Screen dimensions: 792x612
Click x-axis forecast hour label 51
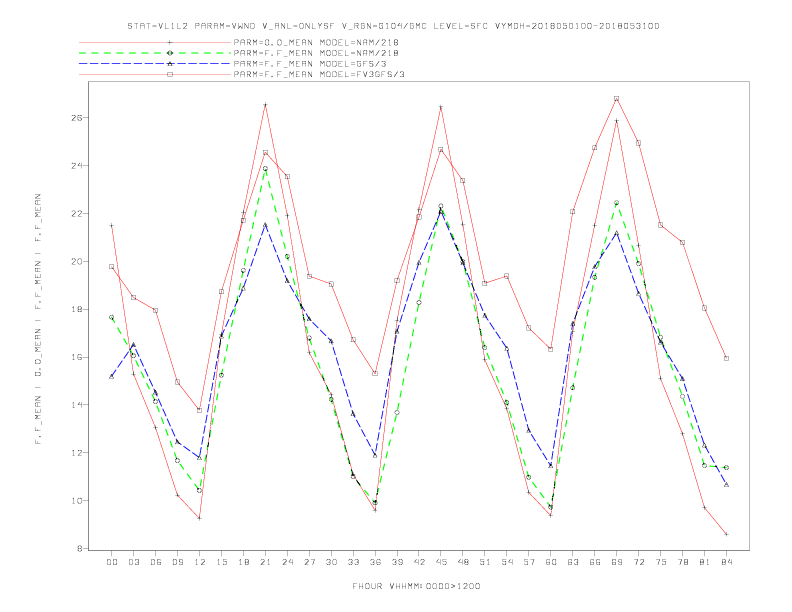[x=485, y=562]
